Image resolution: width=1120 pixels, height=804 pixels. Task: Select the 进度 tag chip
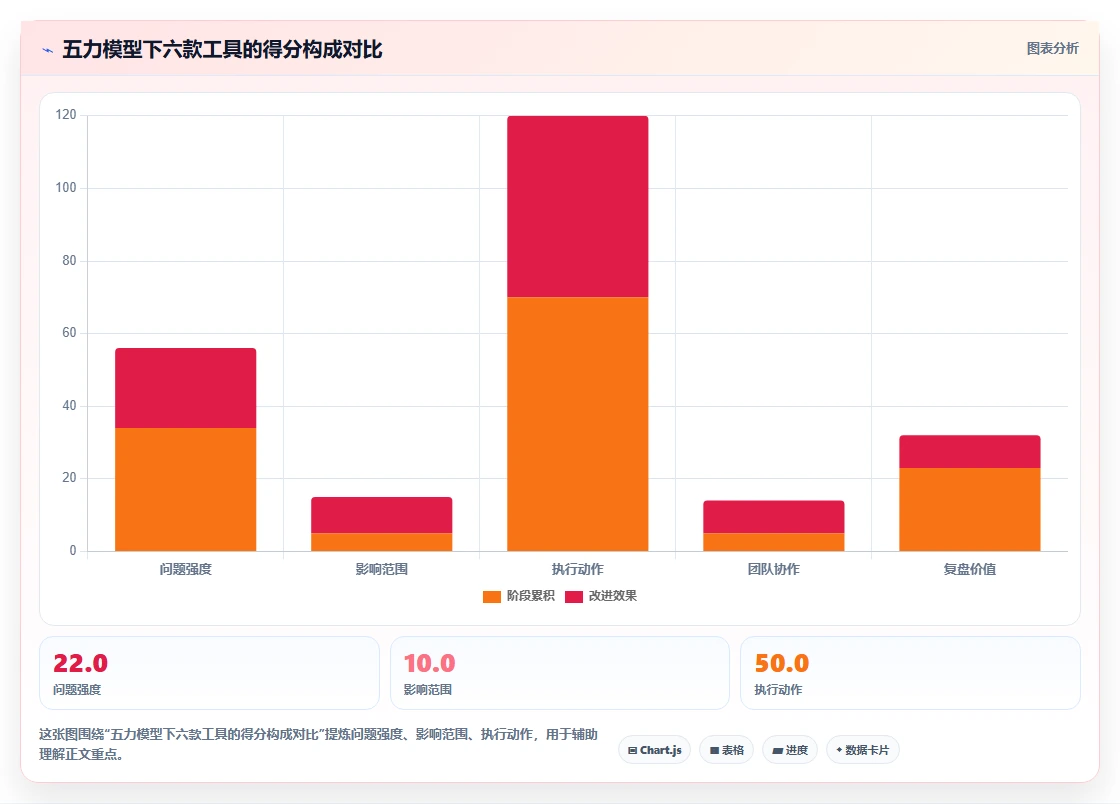pos(790,750)
